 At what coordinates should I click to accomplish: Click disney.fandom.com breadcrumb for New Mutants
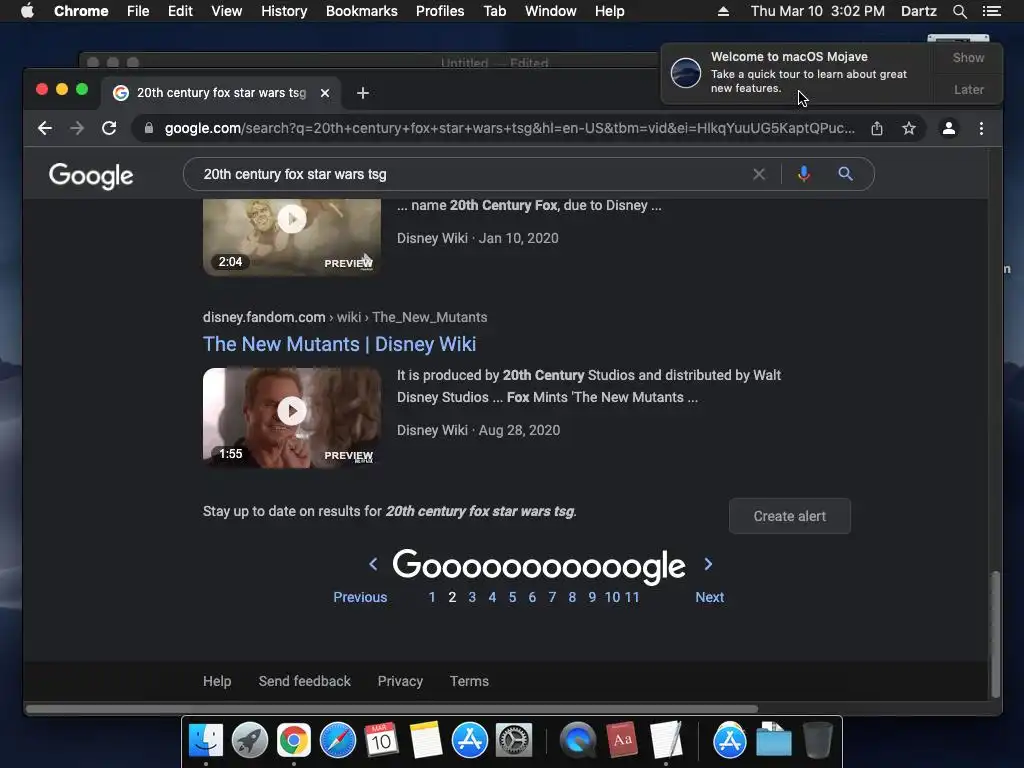pyautogui.click(x=264, y=317)
